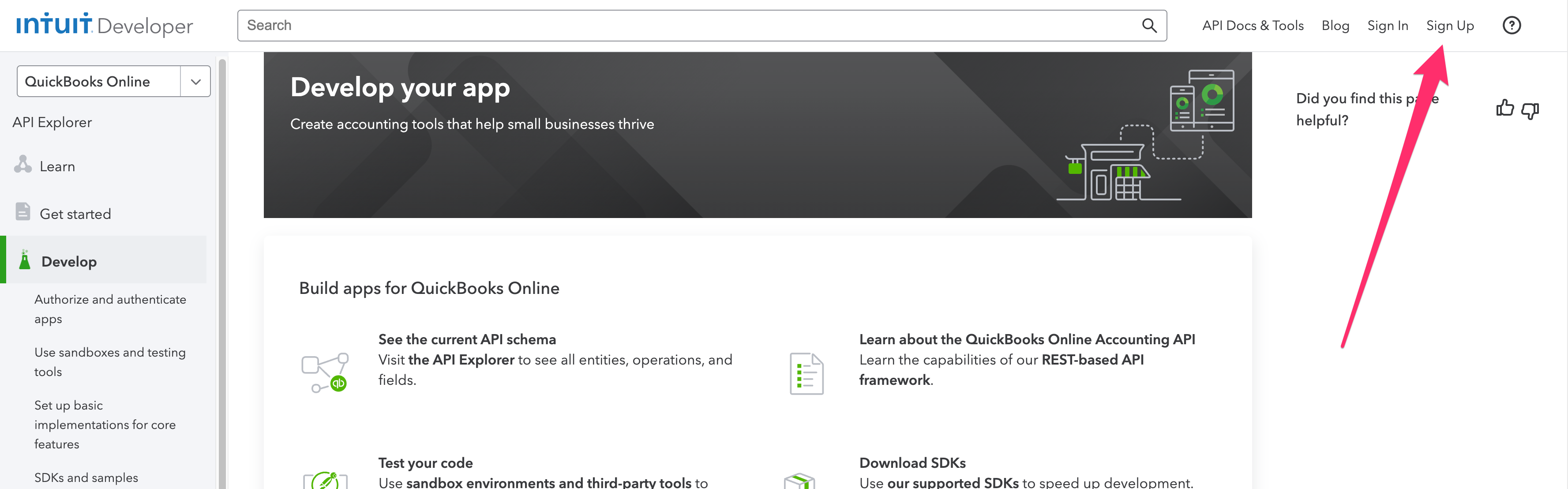Click Sign Up in header
Screen dimensions: 1568x489
pos(1450,26)
